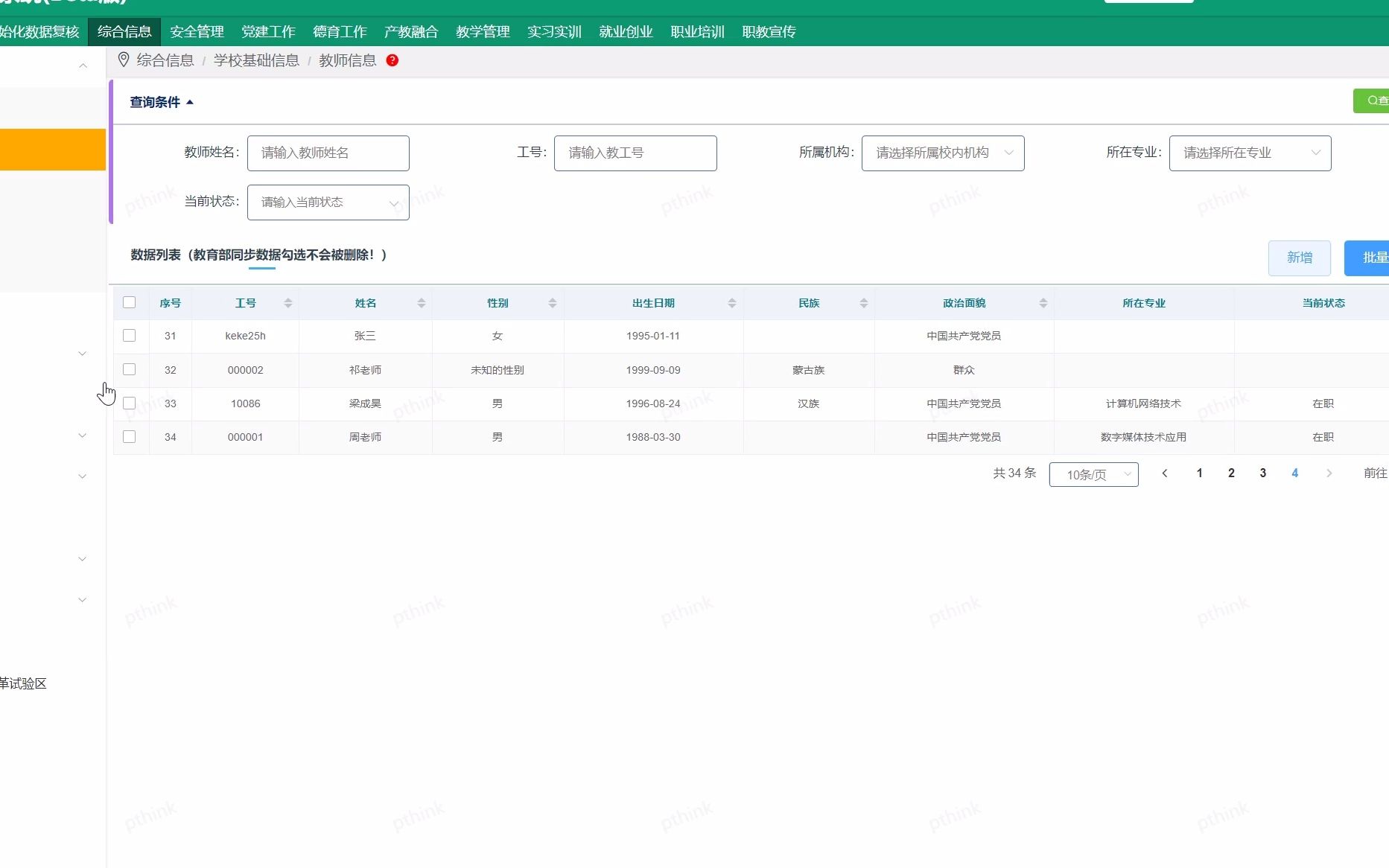Sort table by 工号 column arrows
The width and height of the screenshot is (1389, 868).
(287, 303)
